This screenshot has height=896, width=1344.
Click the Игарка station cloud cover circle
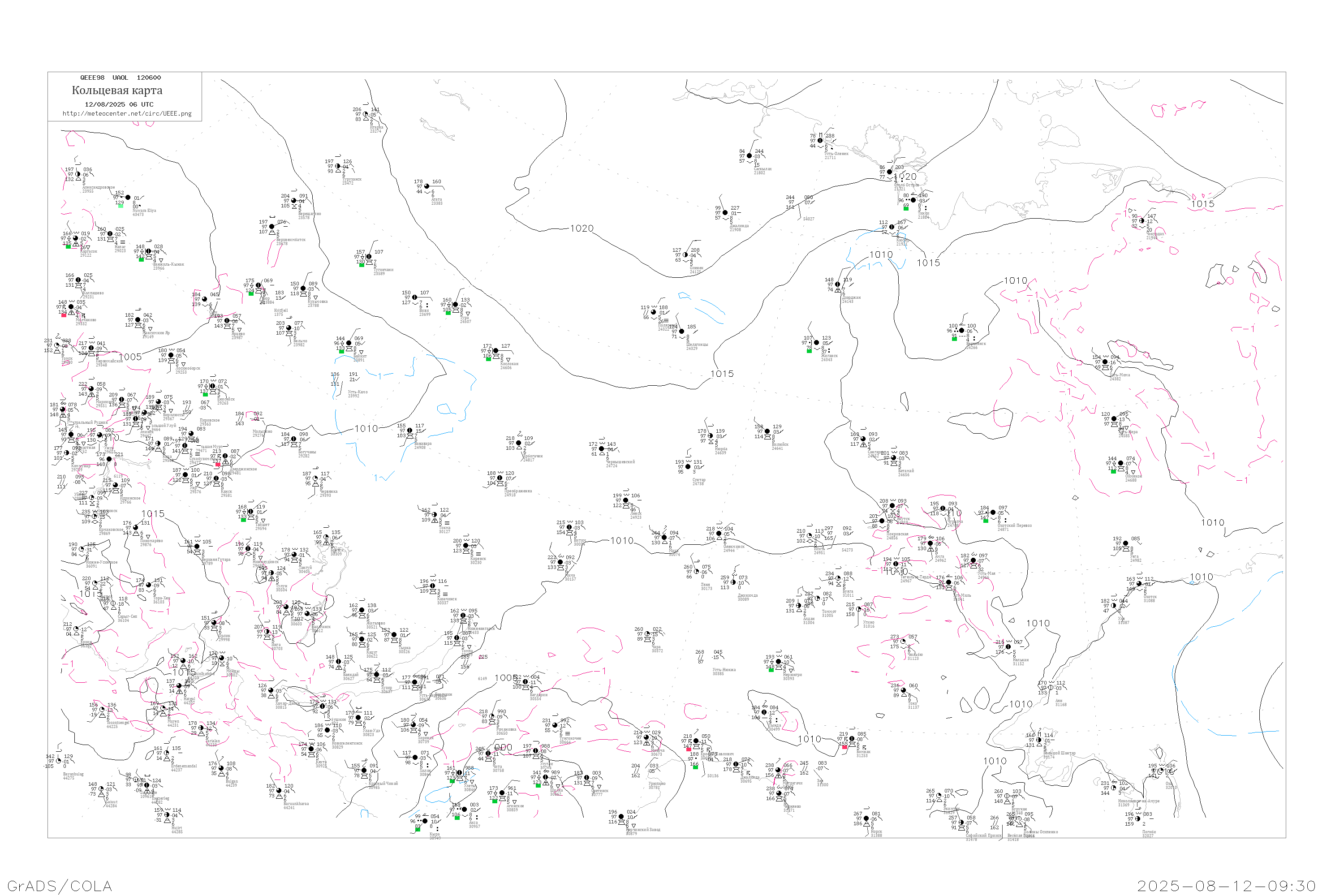click(x=366, y=114)
